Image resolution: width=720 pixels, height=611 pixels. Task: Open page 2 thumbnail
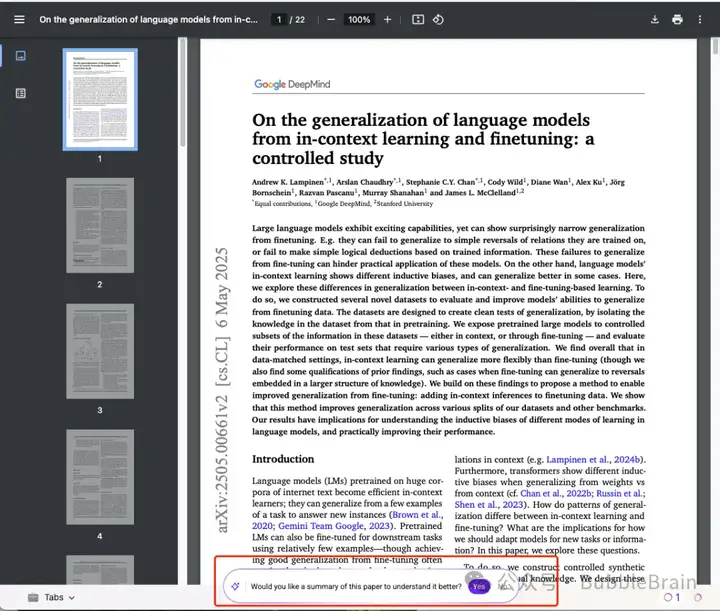point(100,225)
